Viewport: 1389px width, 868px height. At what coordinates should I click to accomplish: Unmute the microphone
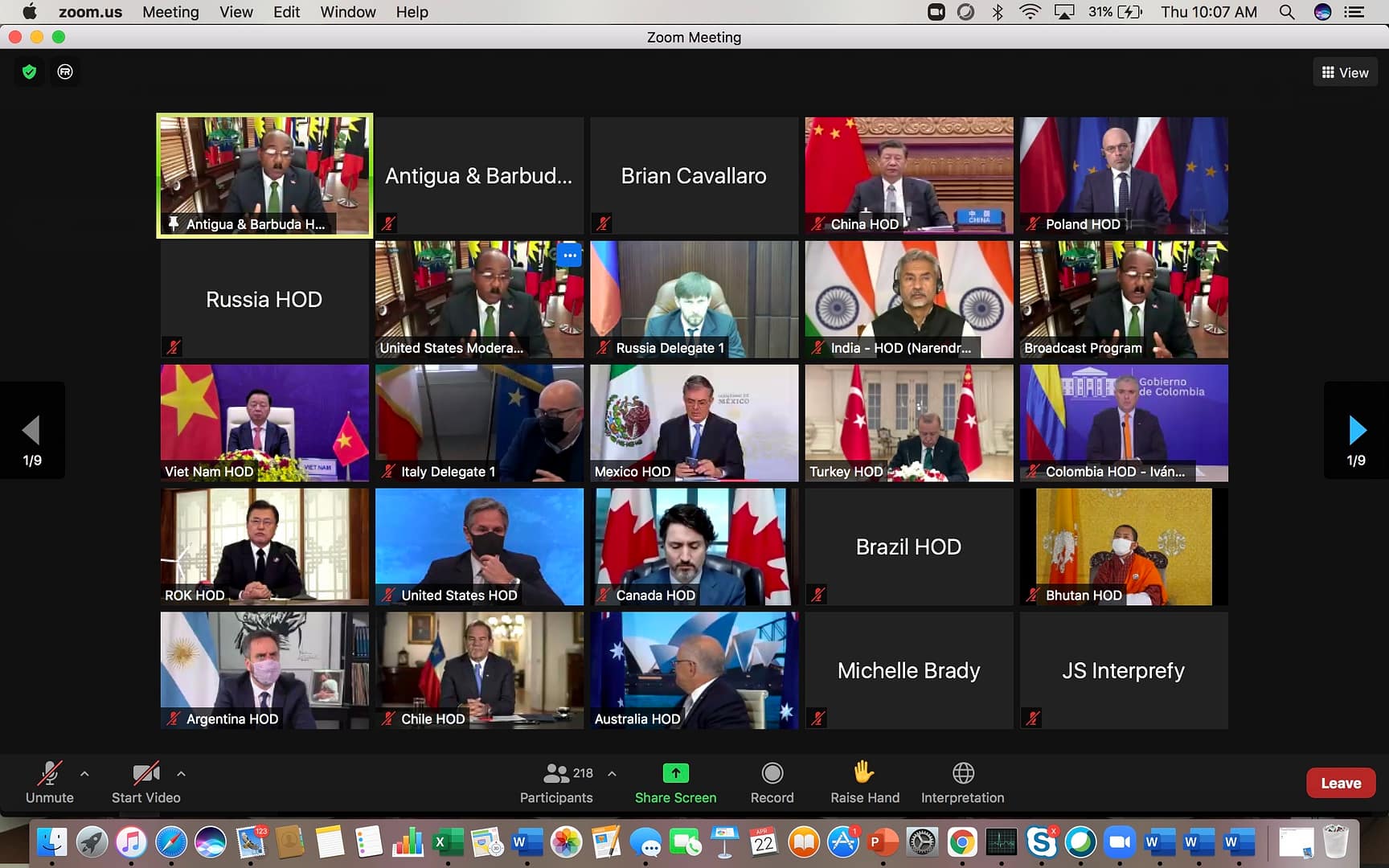50,774
